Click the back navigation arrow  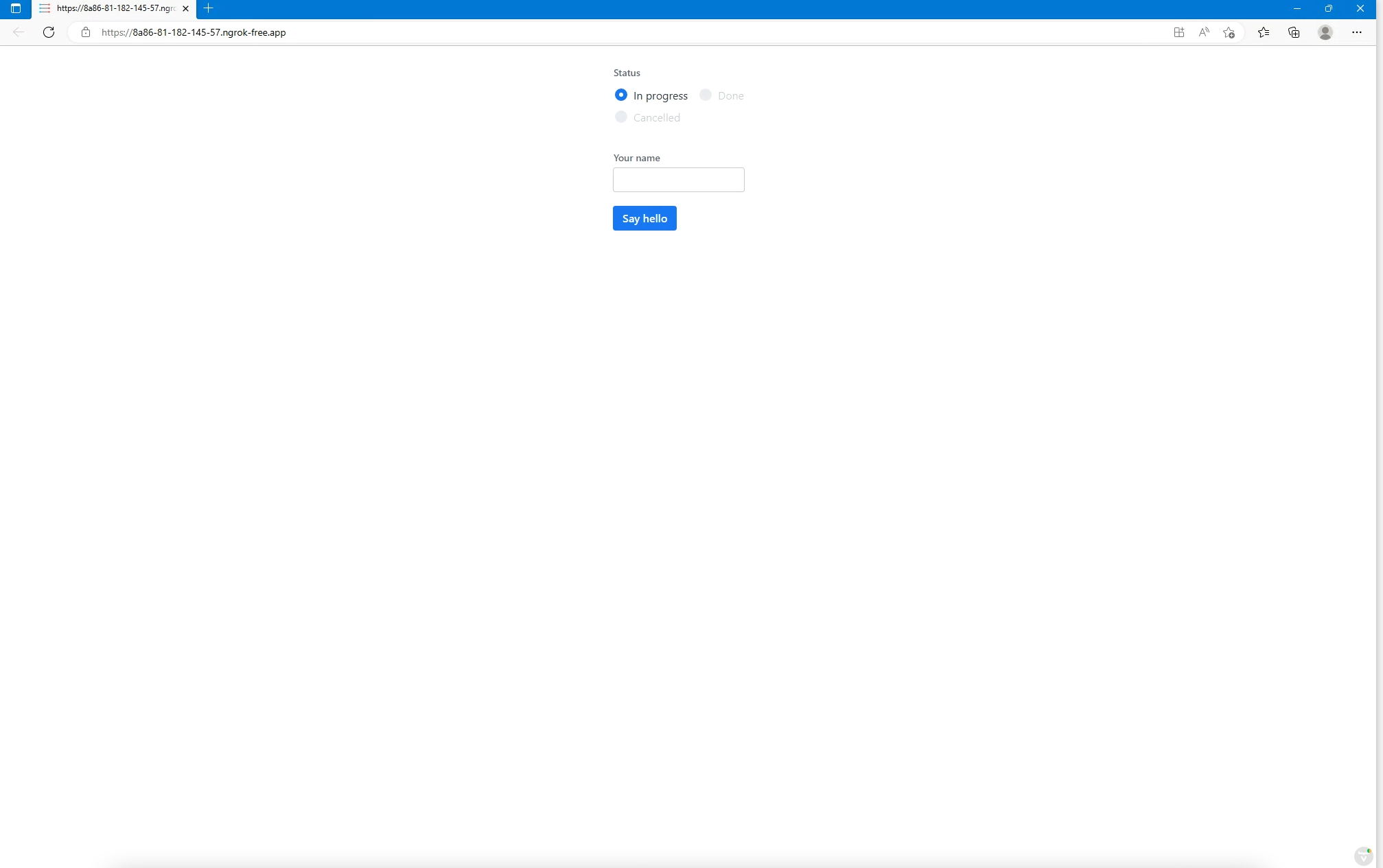(19, 32)
